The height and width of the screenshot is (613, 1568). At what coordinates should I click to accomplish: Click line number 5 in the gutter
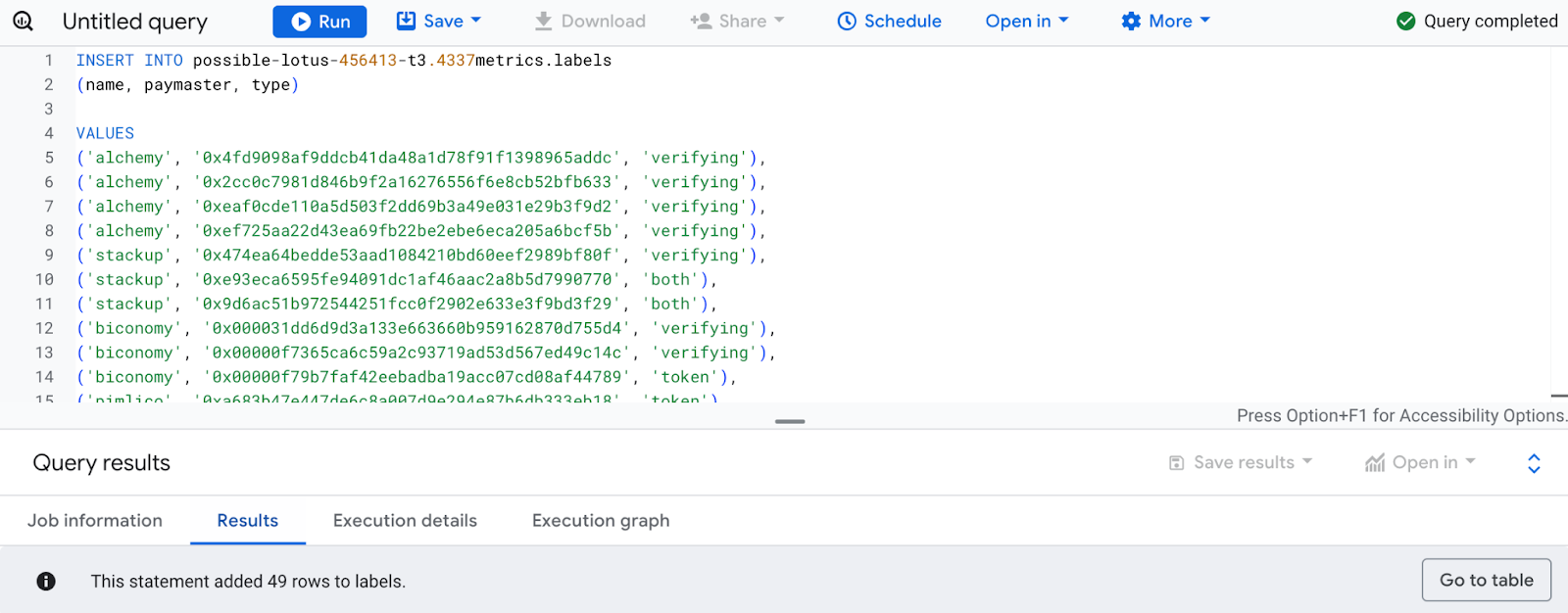pos(49,158)
